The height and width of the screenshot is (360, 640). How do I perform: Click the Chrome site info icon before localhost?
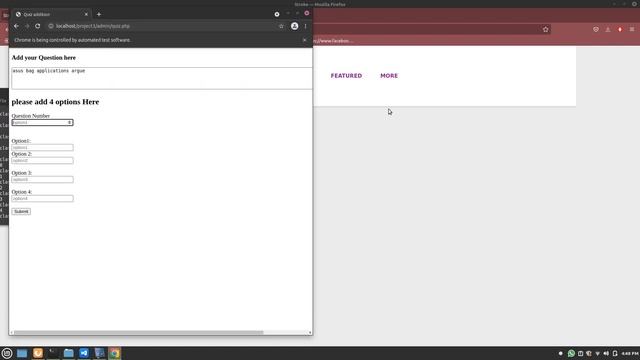[x=51, y=26]
